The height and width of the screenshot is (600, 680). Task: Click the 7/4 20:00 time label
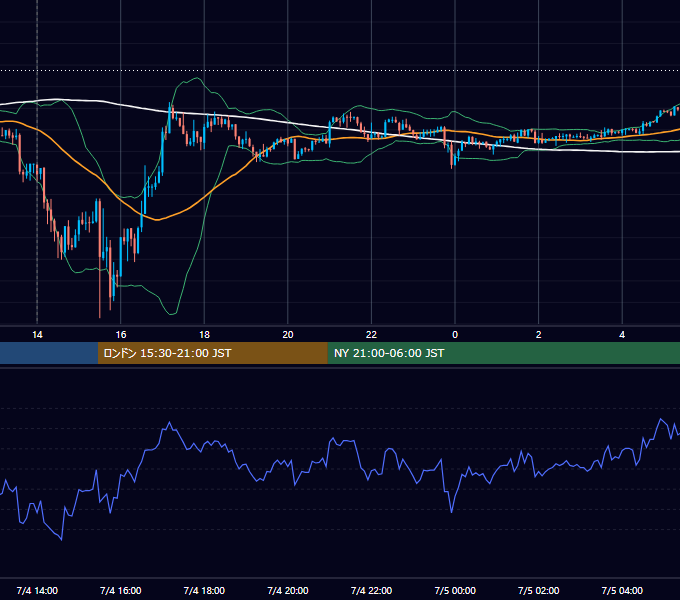coord(288,590)
